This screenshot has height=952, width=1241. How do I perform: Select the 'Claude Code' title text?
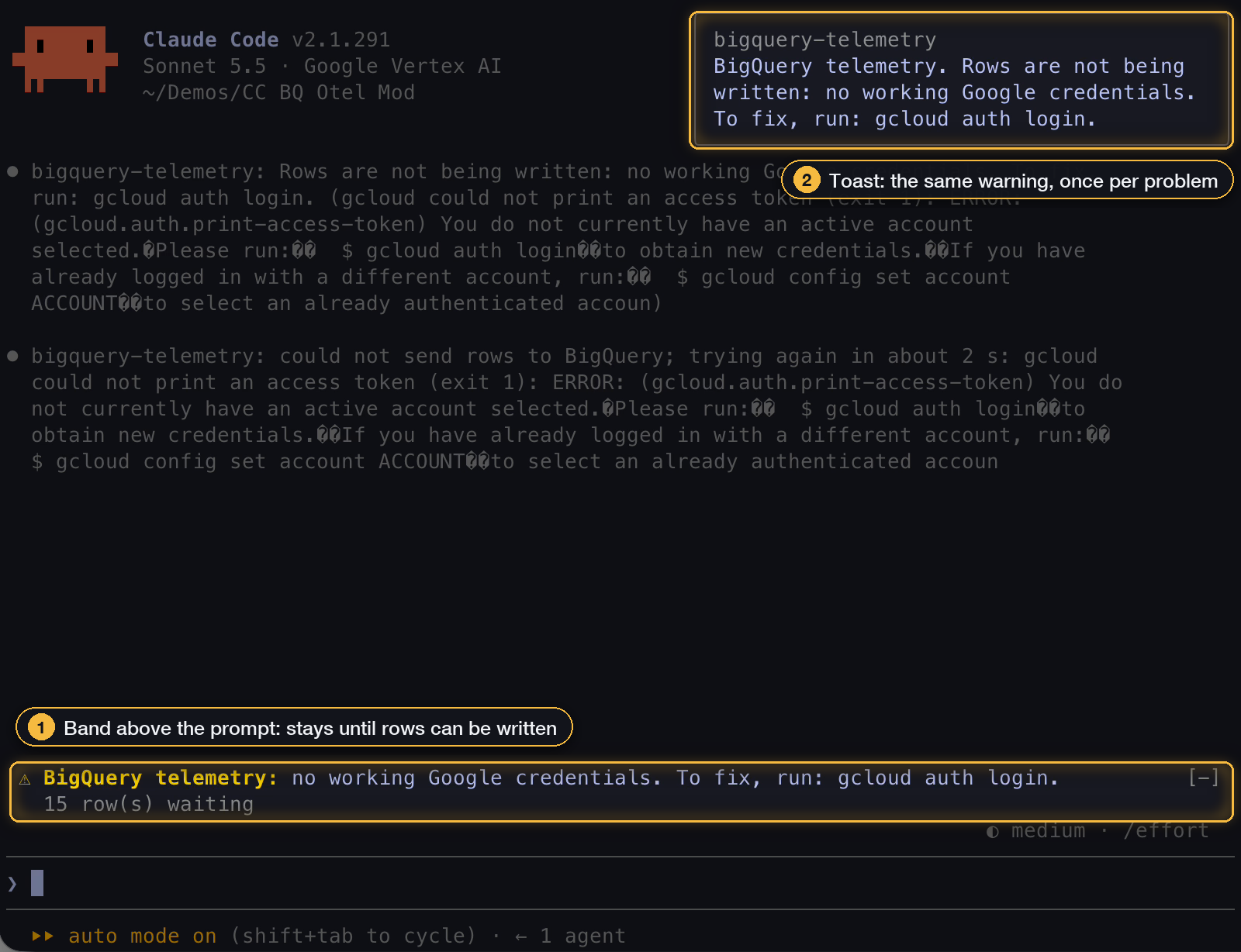coord(211,40)
